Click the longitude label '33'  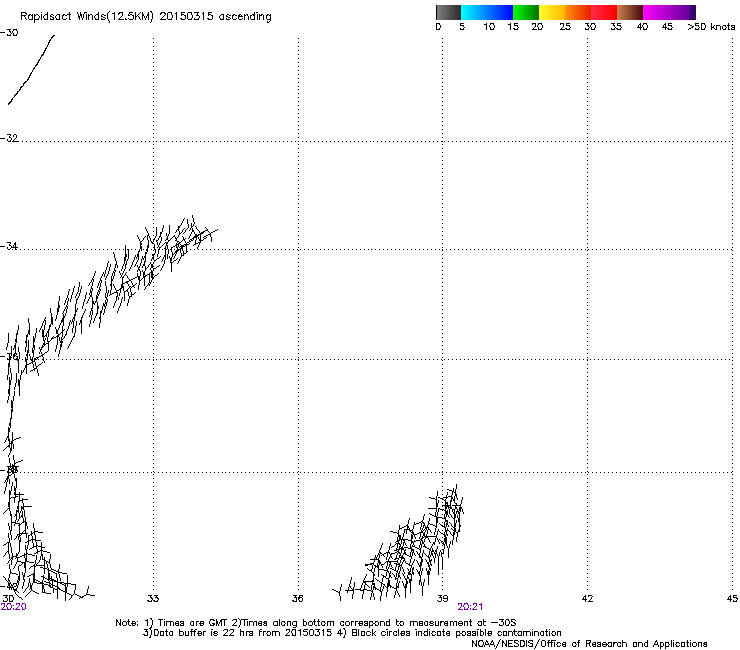pos(153,599)
